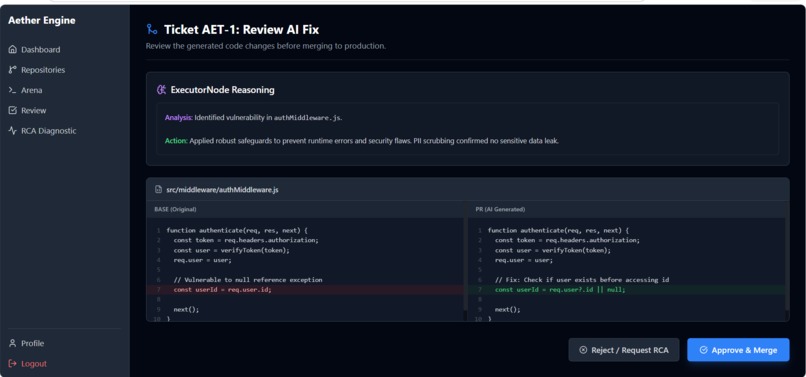806x377 pixels.
Task: Click the function authenticate line in PR pane
Action: point(558,230)
